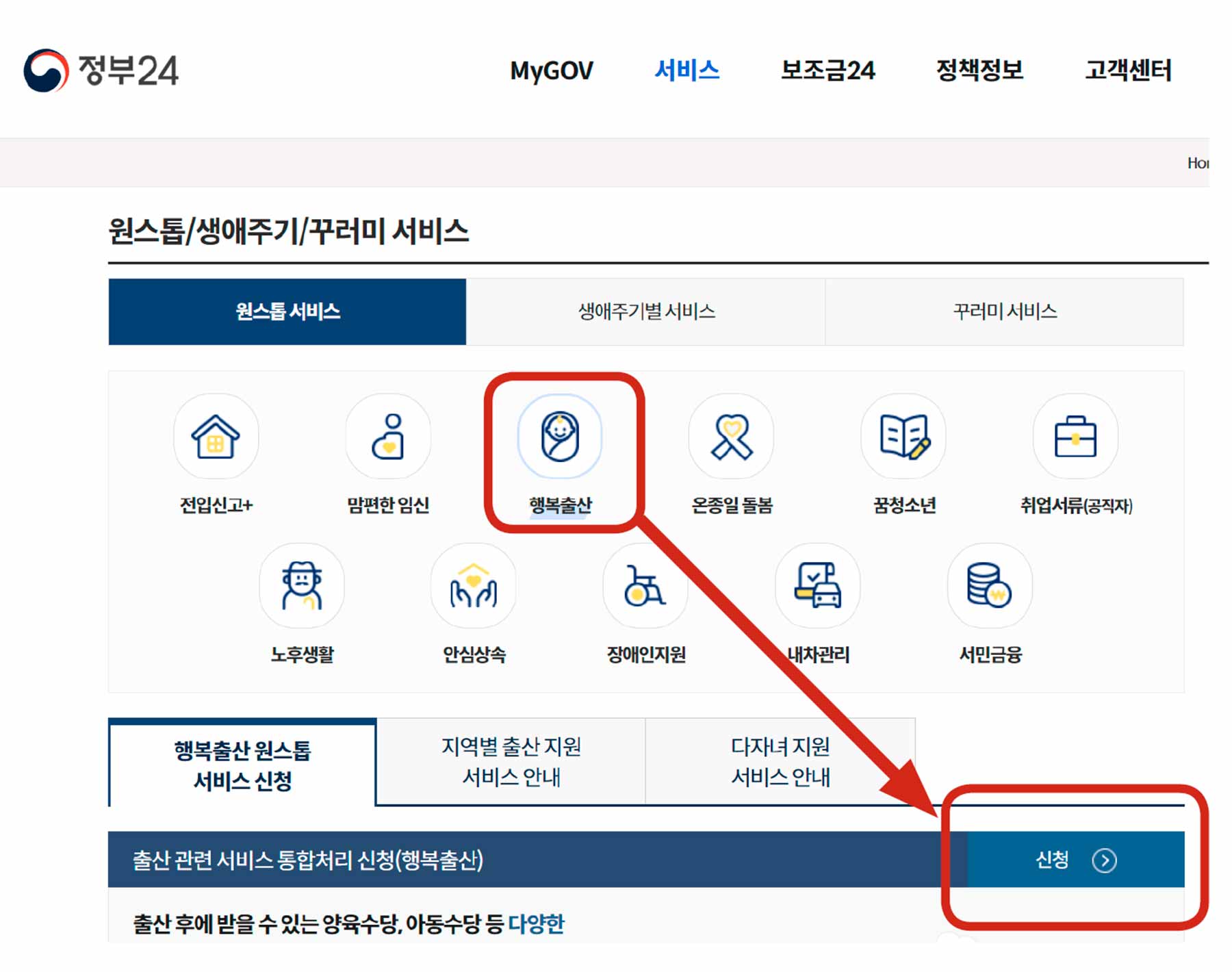Screen dimensions: 1232x972
Task: Open the 취업서류 briefcase icon
Action: [1075, 437]
